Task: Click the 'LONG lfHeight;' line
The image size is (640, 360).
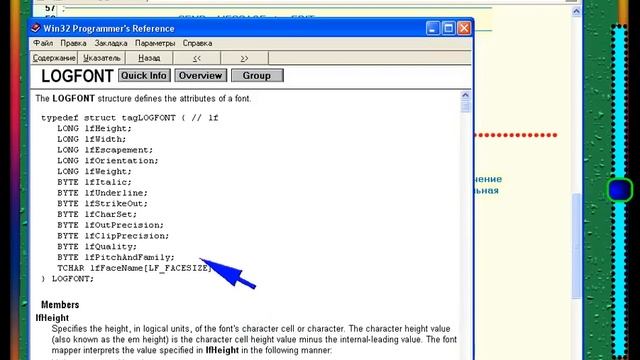Action: pos(94,129)
